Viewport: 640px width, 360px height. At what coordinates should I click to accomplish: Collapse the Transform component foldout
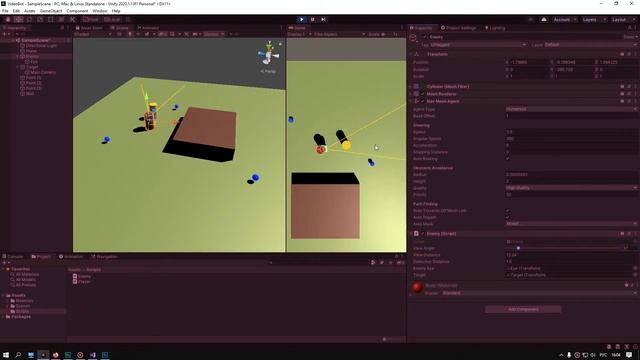pos(411,54)
